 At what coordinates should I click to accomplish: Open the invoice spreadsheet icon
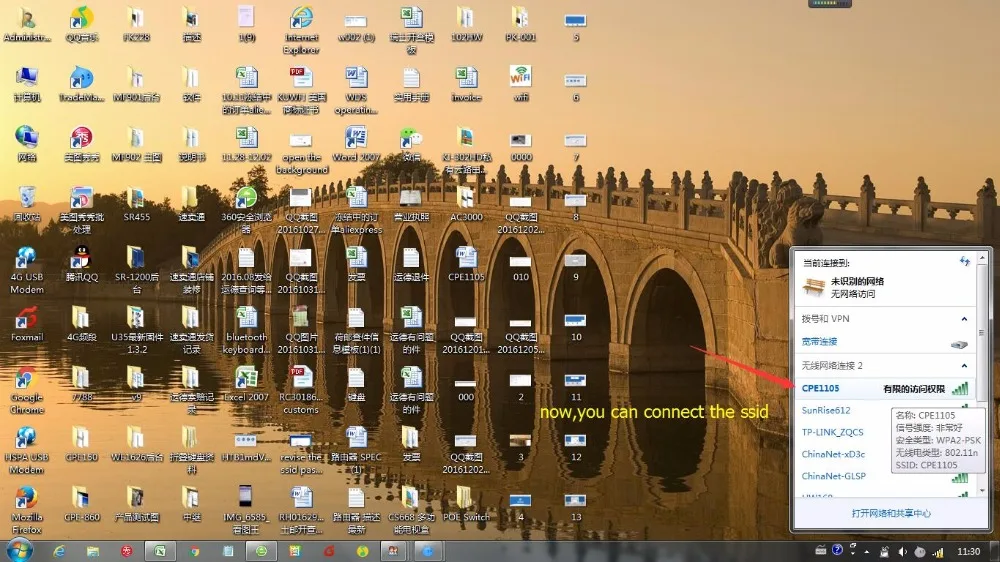pyautogui.click(x=466, y=84)
